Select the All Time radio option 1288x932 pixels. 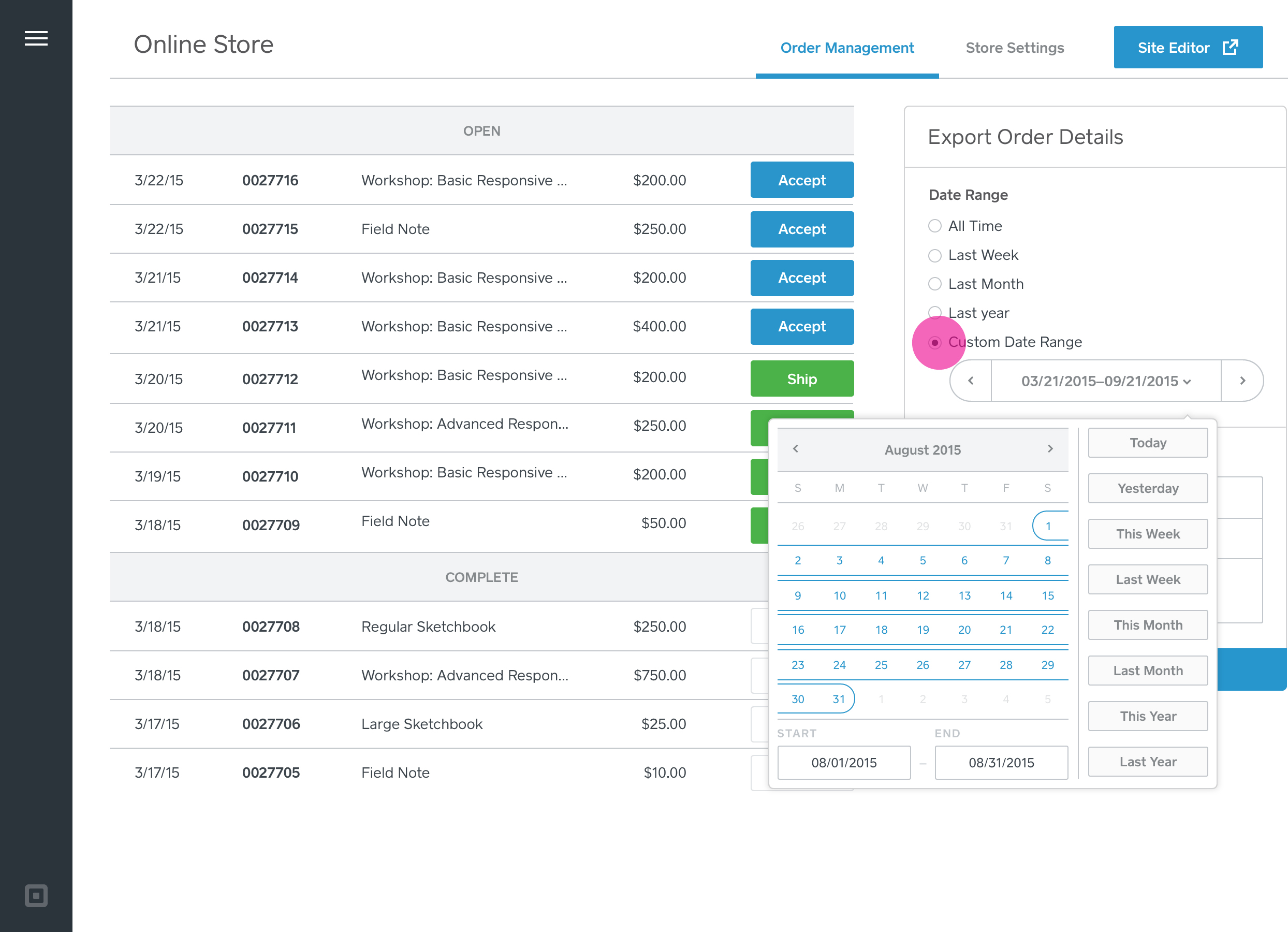(x=934, y=226)
